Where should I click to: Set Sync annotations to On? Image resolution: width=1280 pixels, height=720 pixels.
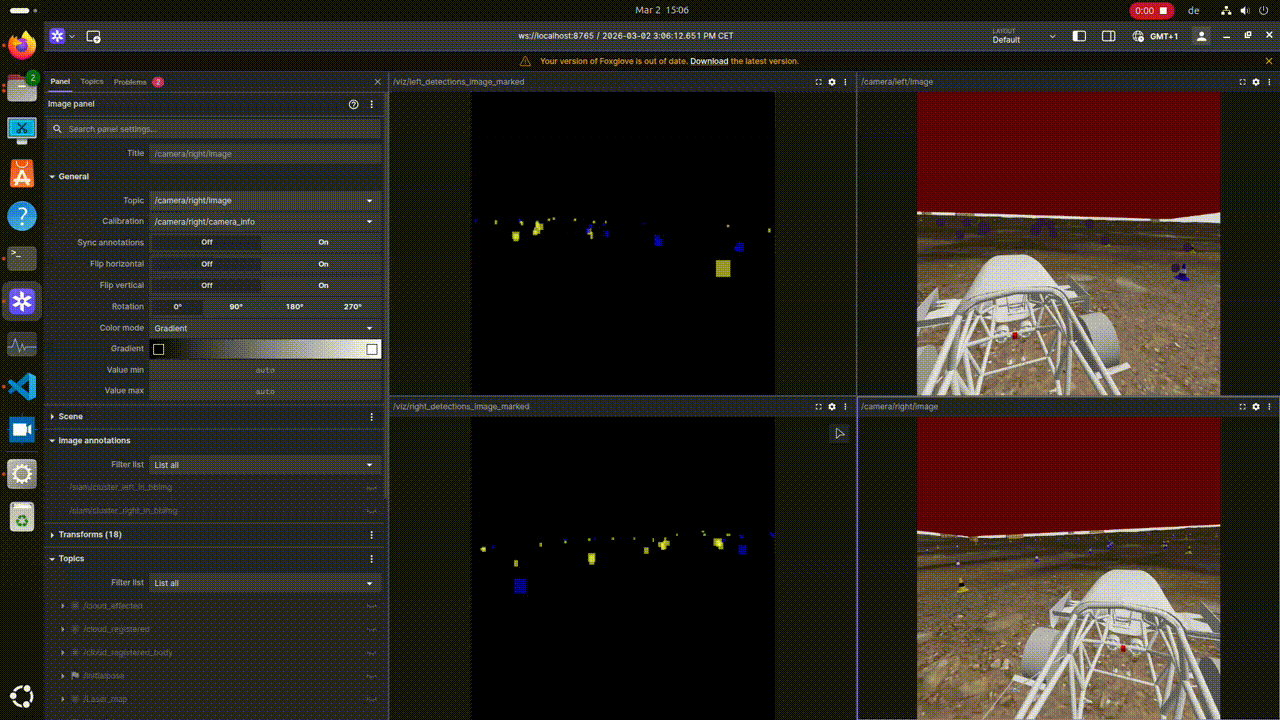tap(323, 242)
